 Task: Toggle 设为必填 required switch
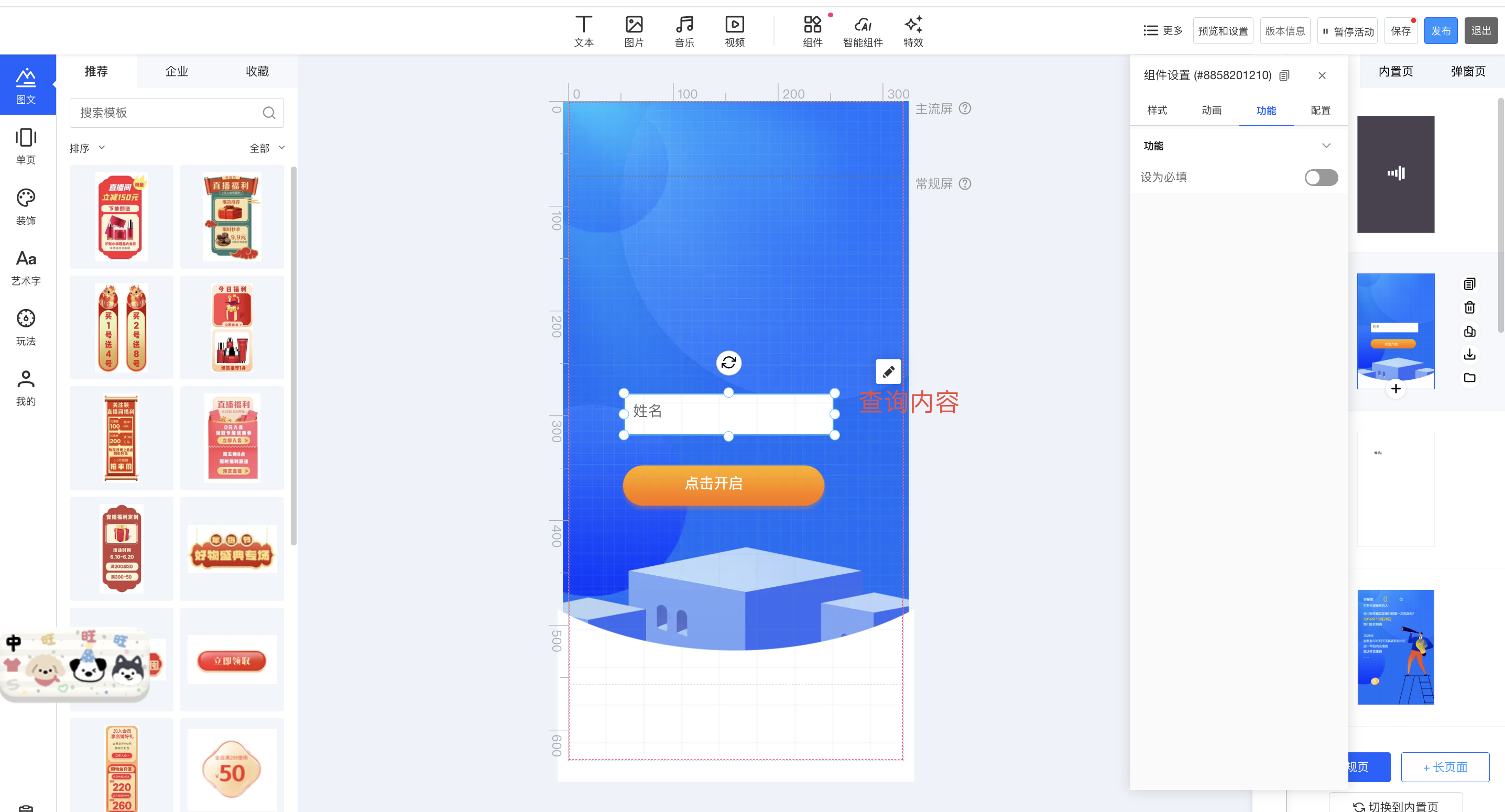point(1321,178)
